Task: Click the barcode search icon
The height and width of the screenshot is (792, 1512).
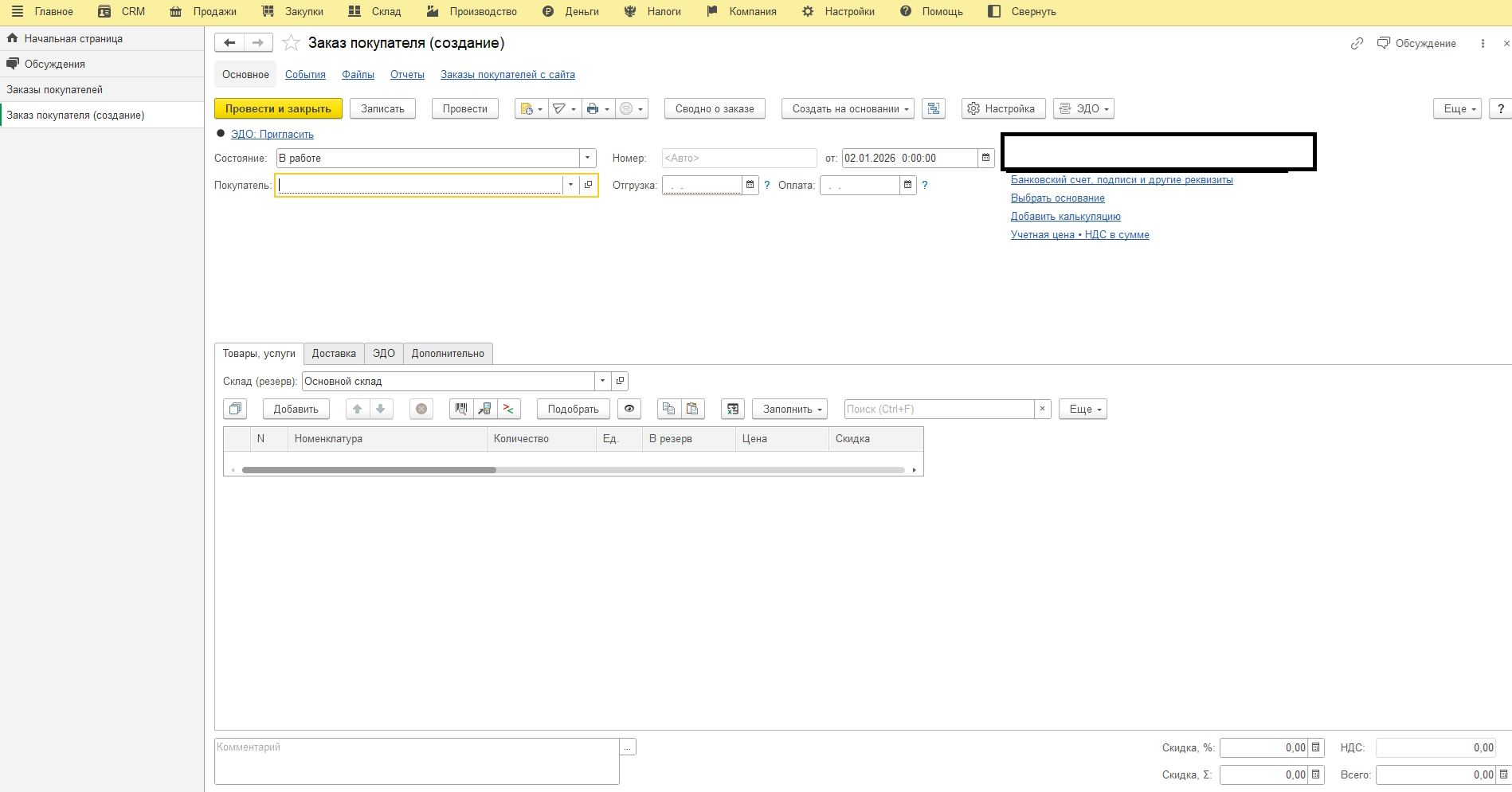Action: [461, 409]
